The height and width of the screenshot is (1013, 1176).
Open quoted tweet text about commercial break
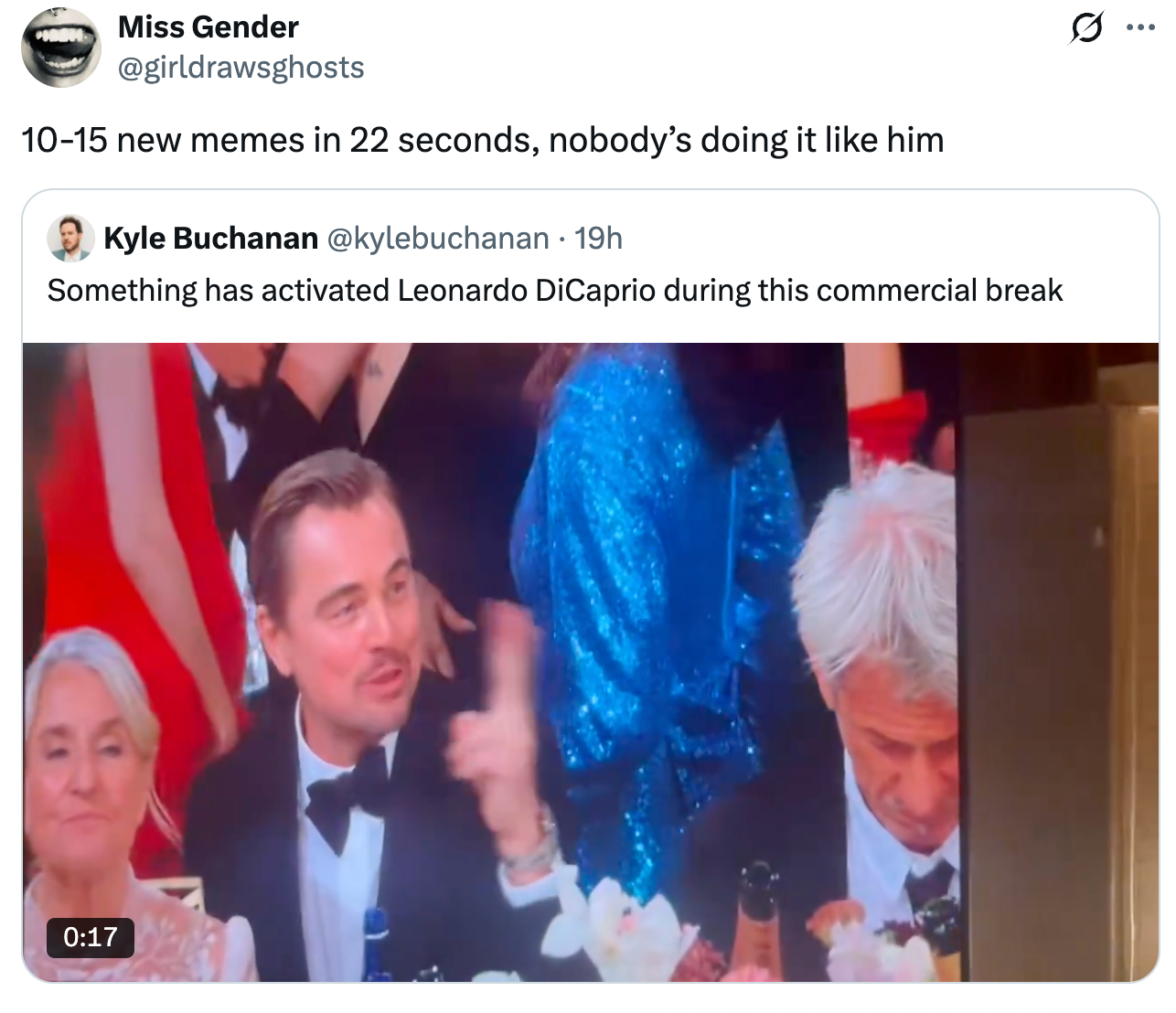(x=554, y=291)
